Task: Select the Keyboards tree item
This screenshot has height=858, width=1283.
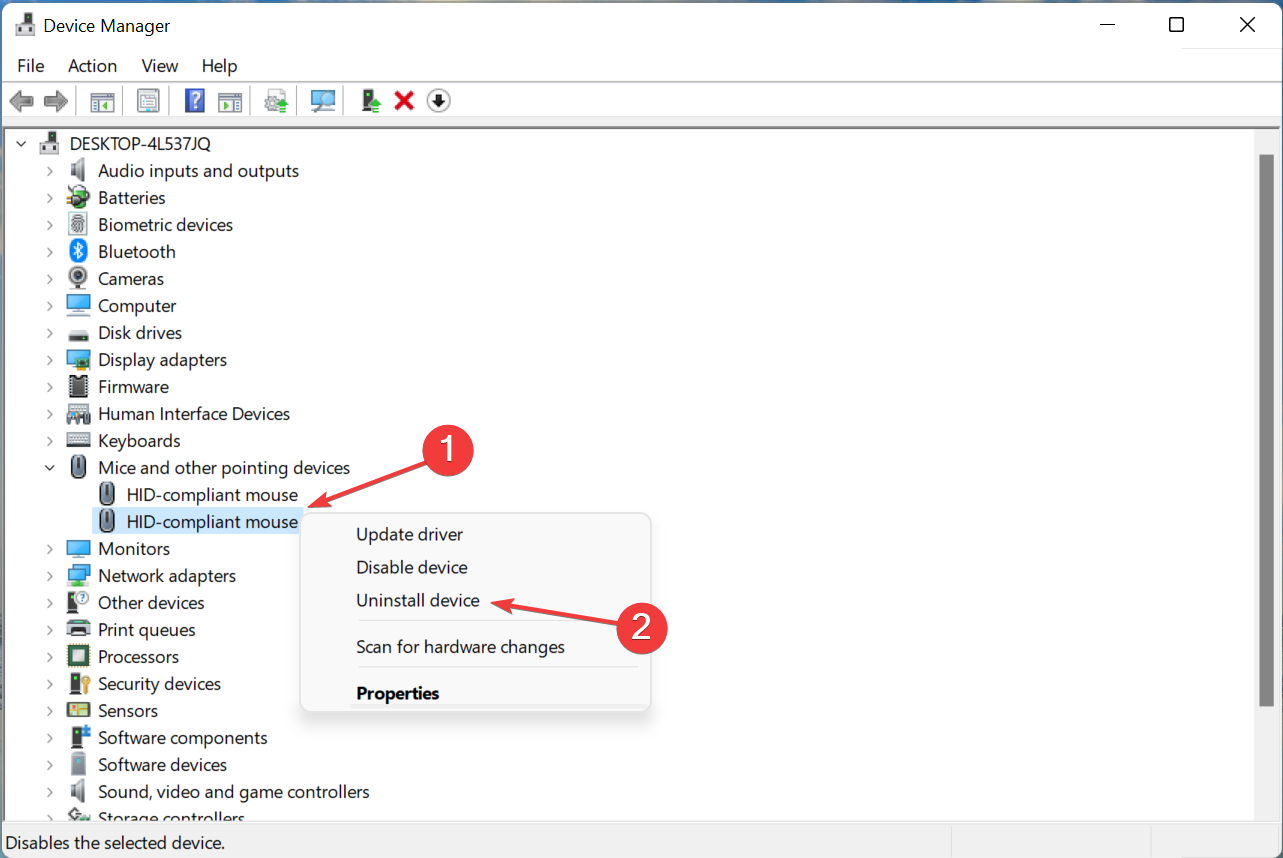Action: (139, 441)
